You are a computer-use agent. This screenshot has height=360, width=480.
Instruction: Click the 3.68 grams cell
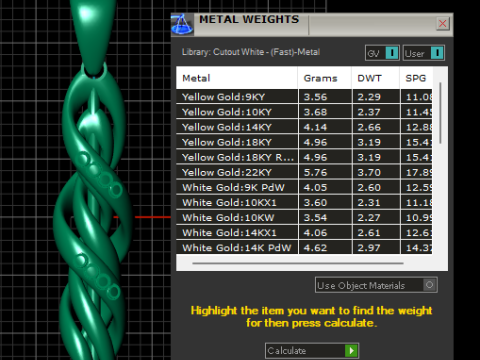(325, 112)
